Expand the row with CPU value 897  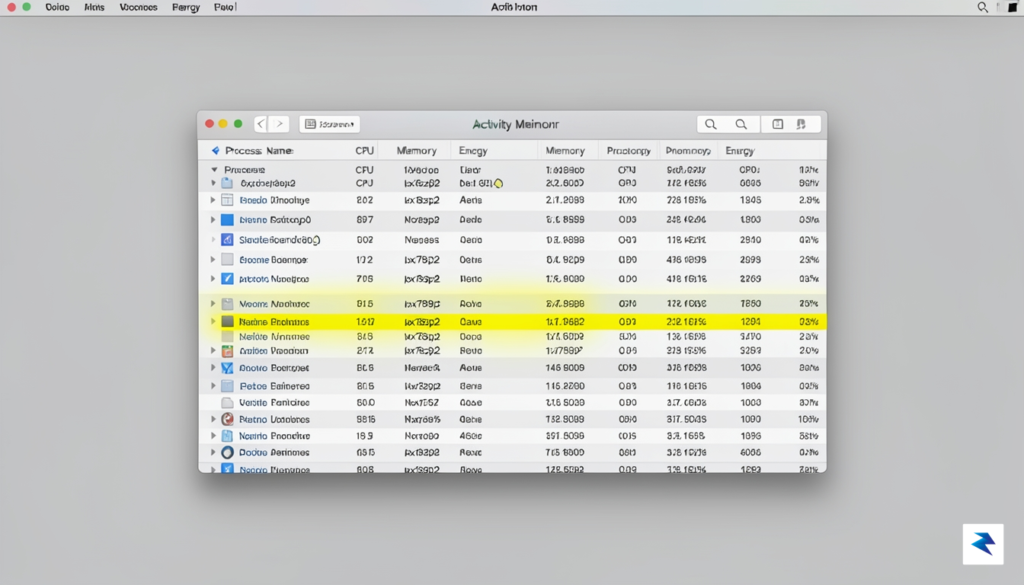click(x=213, y=220)
